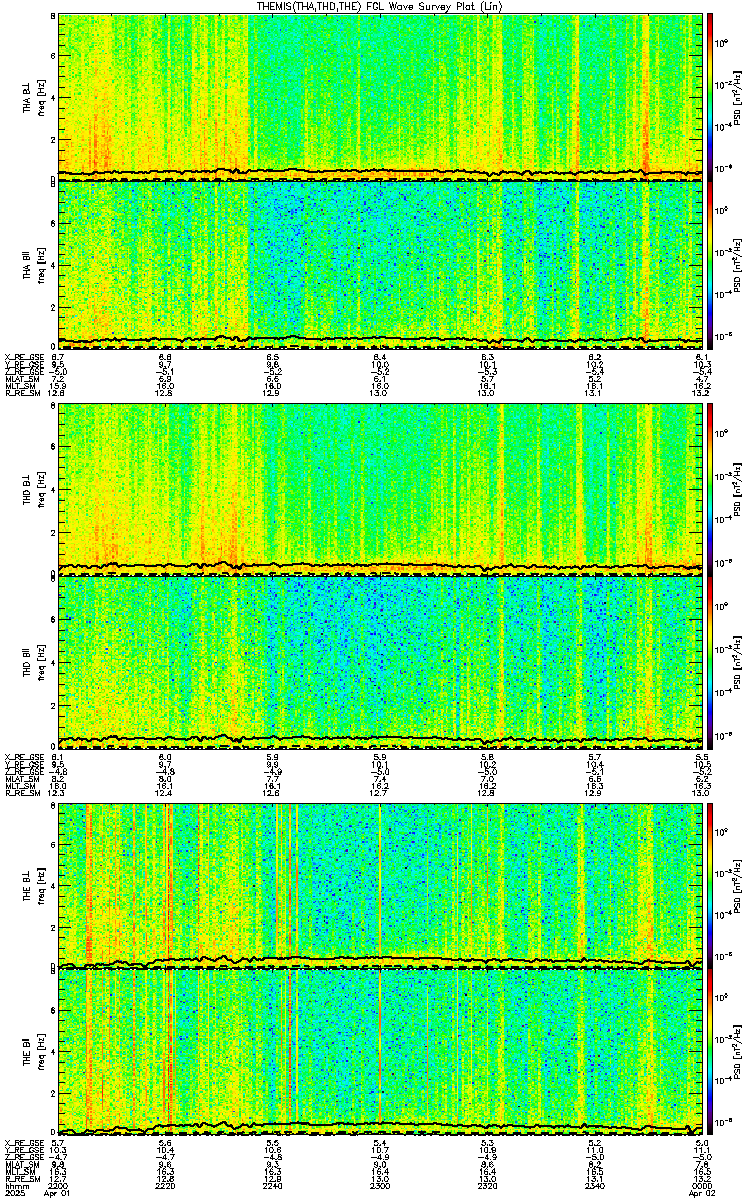Click the plot title THEMIS FGL Wave Survey Plot
This screenshot has height=1200, width=750.
[381, 6]
